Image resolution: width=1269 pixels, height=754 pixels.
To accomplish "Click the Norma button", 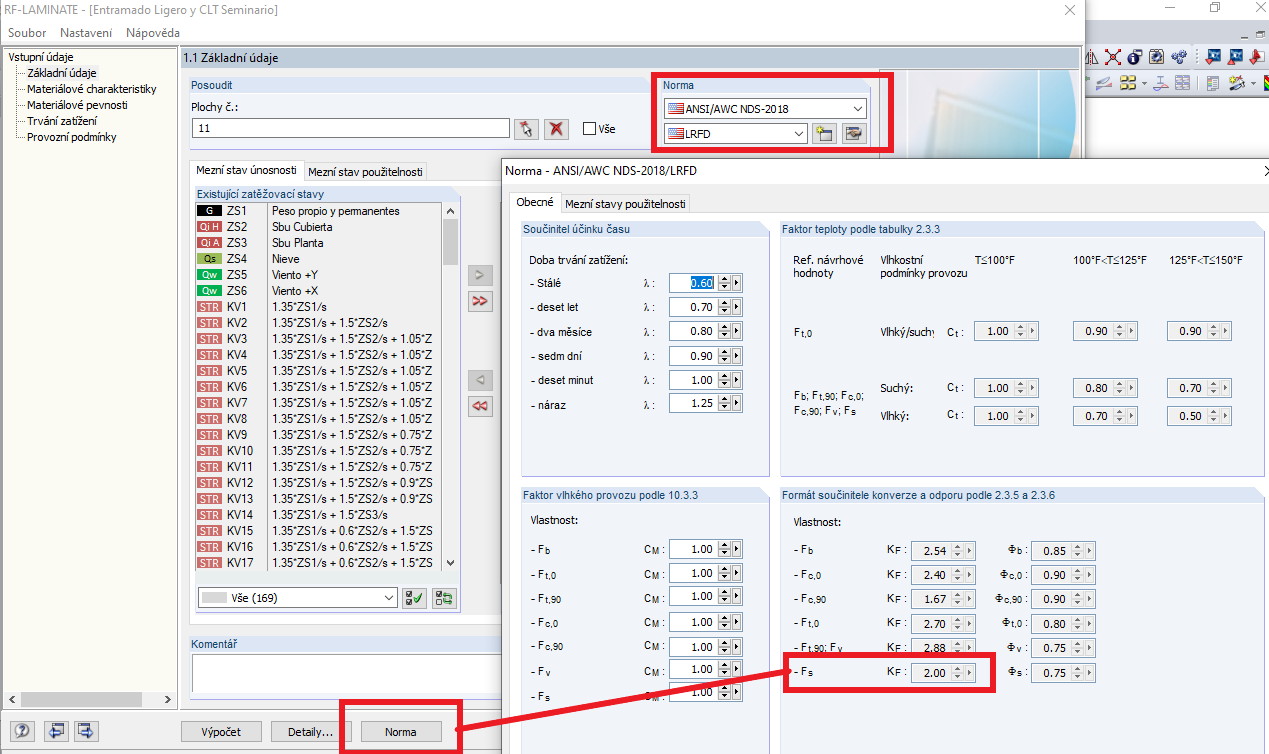I will (401, 732).
